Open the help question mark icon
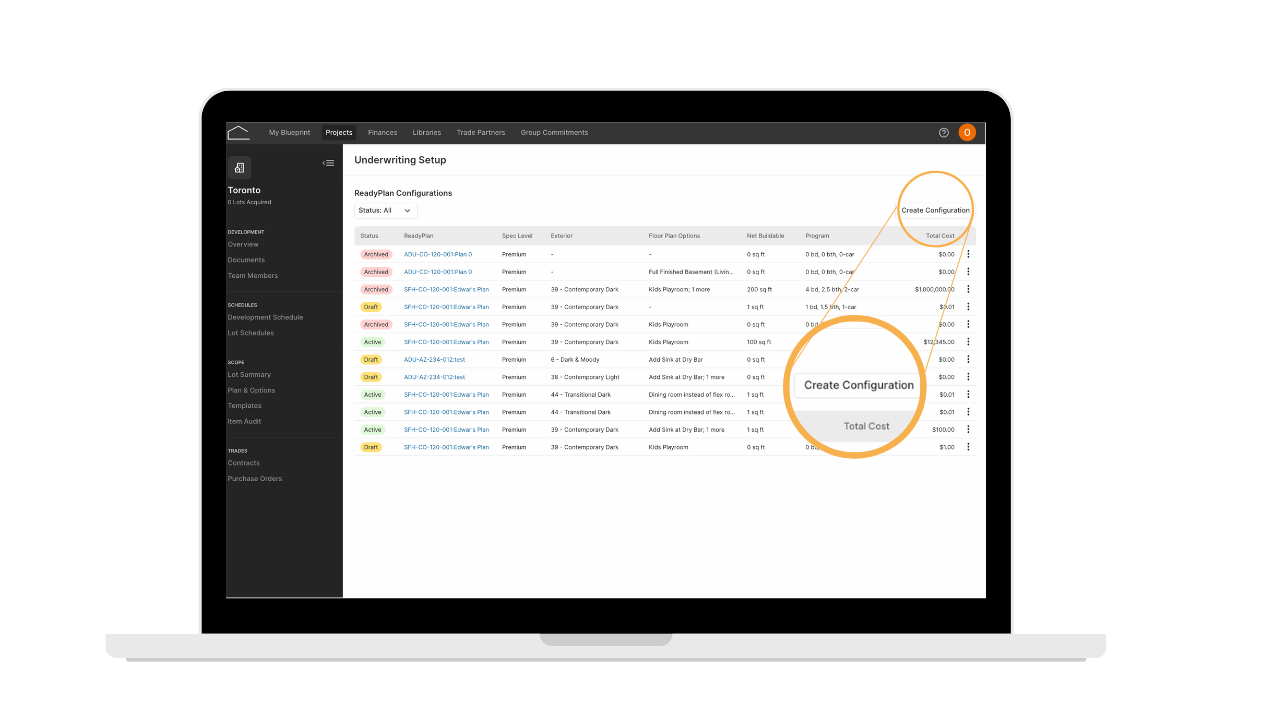 [944, 132]
